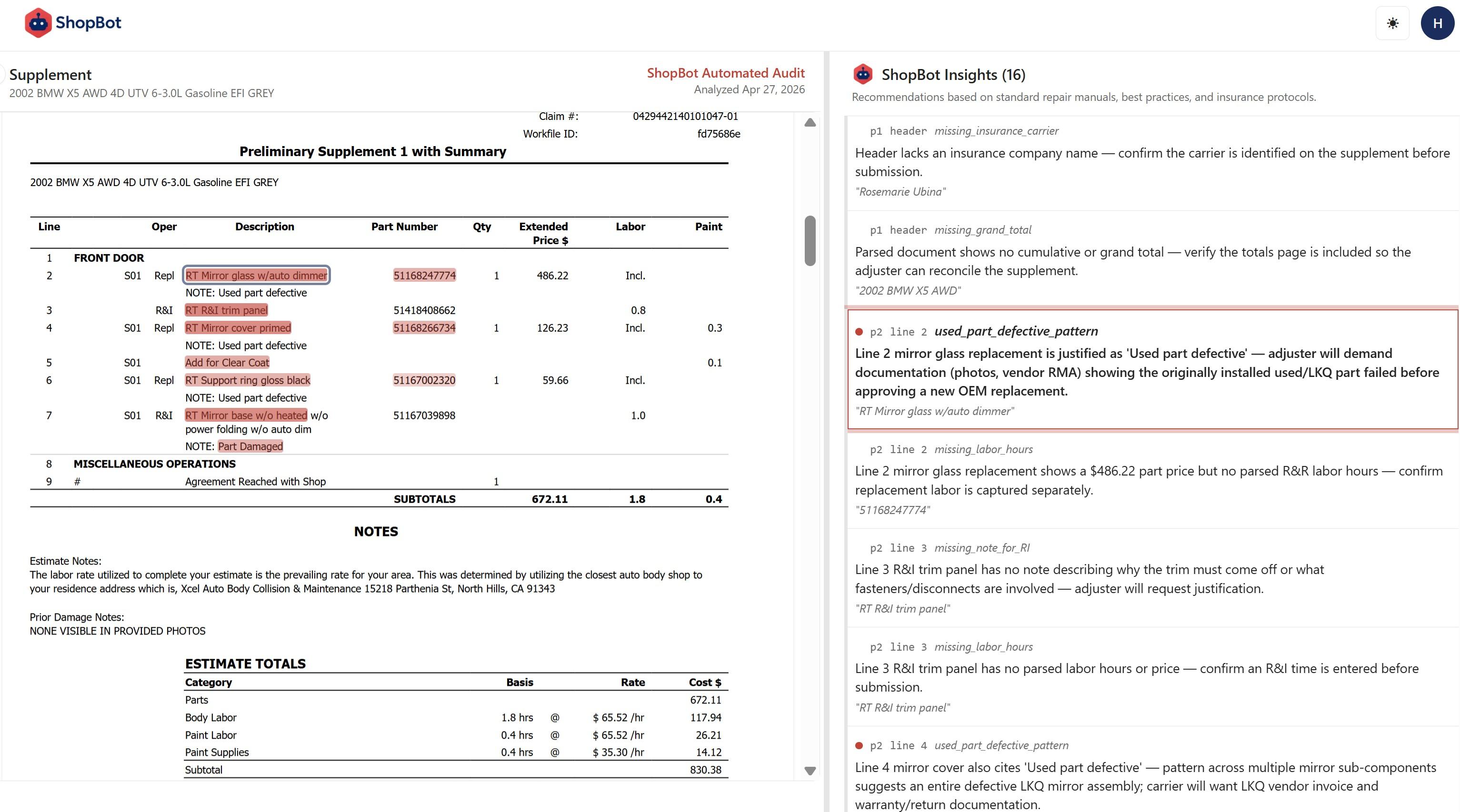Click the document scroll up arrow
Screen dimensions: 1460x812
[810, 122]
